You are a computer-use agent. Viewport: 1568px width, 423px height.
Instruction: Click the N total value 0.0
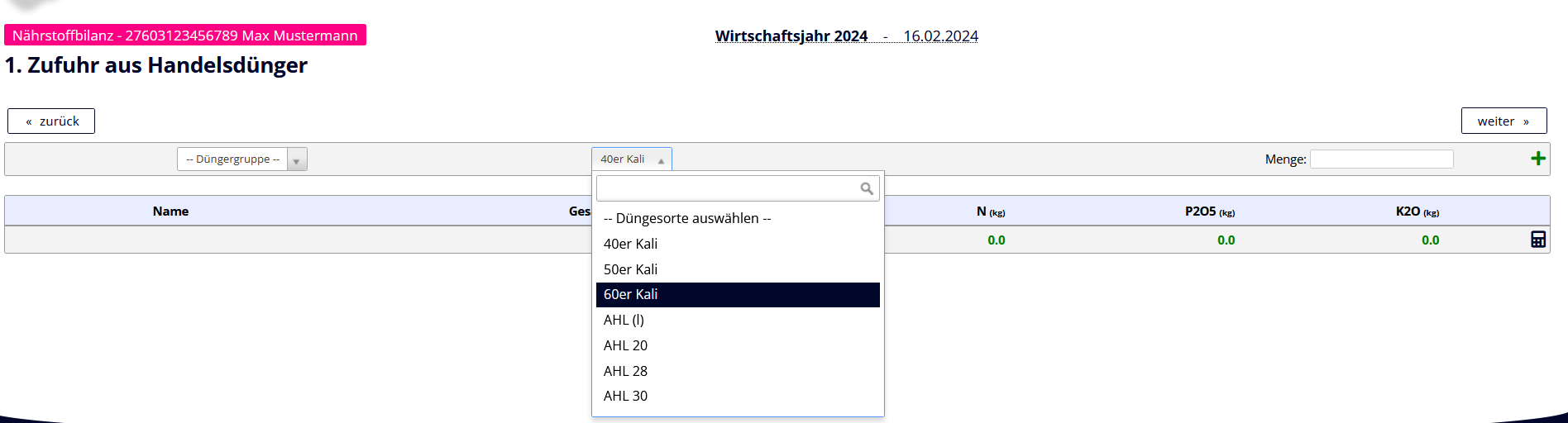tap(997, 240)
